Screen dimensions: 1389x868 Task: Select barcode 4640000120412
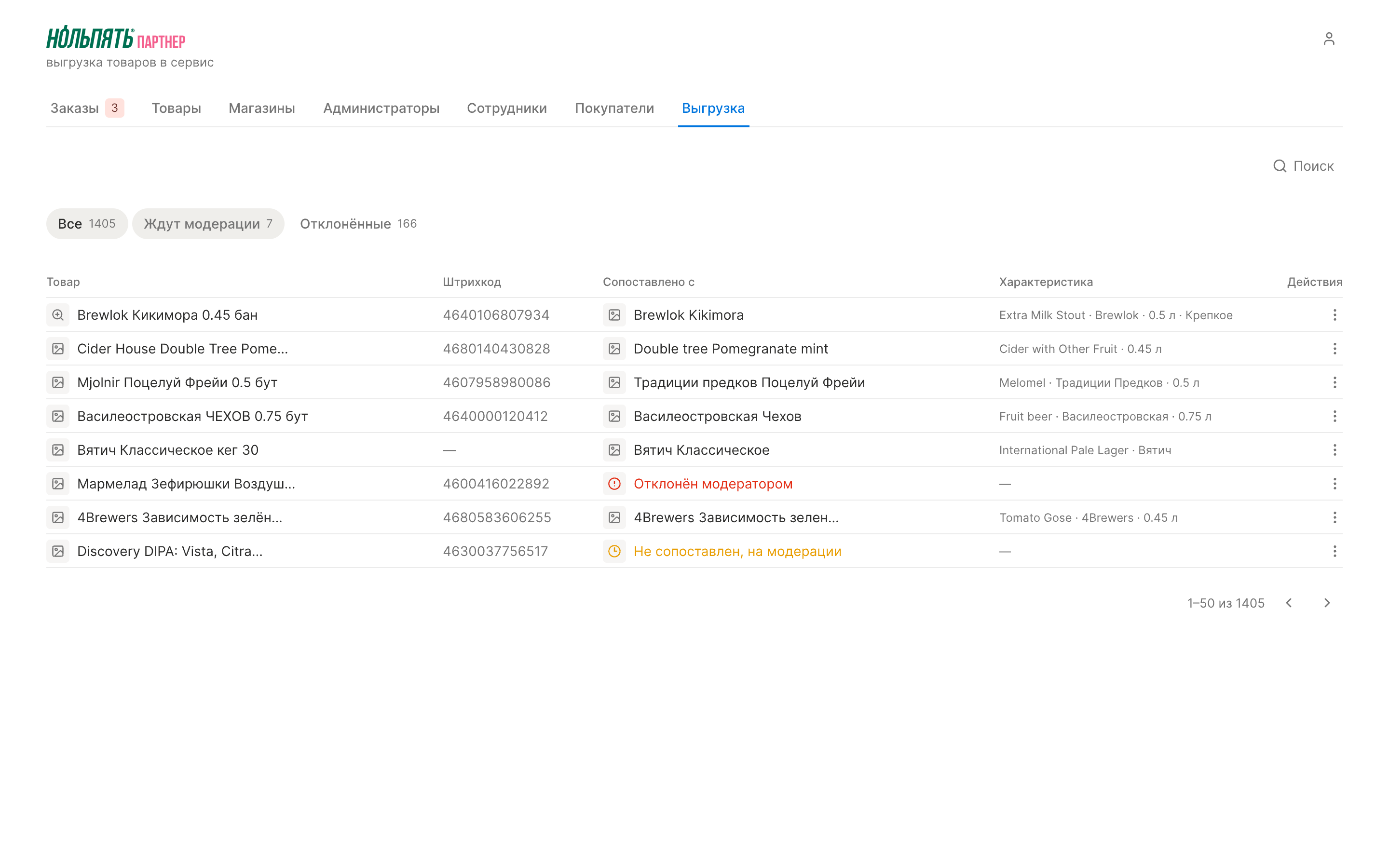(495, 416)
